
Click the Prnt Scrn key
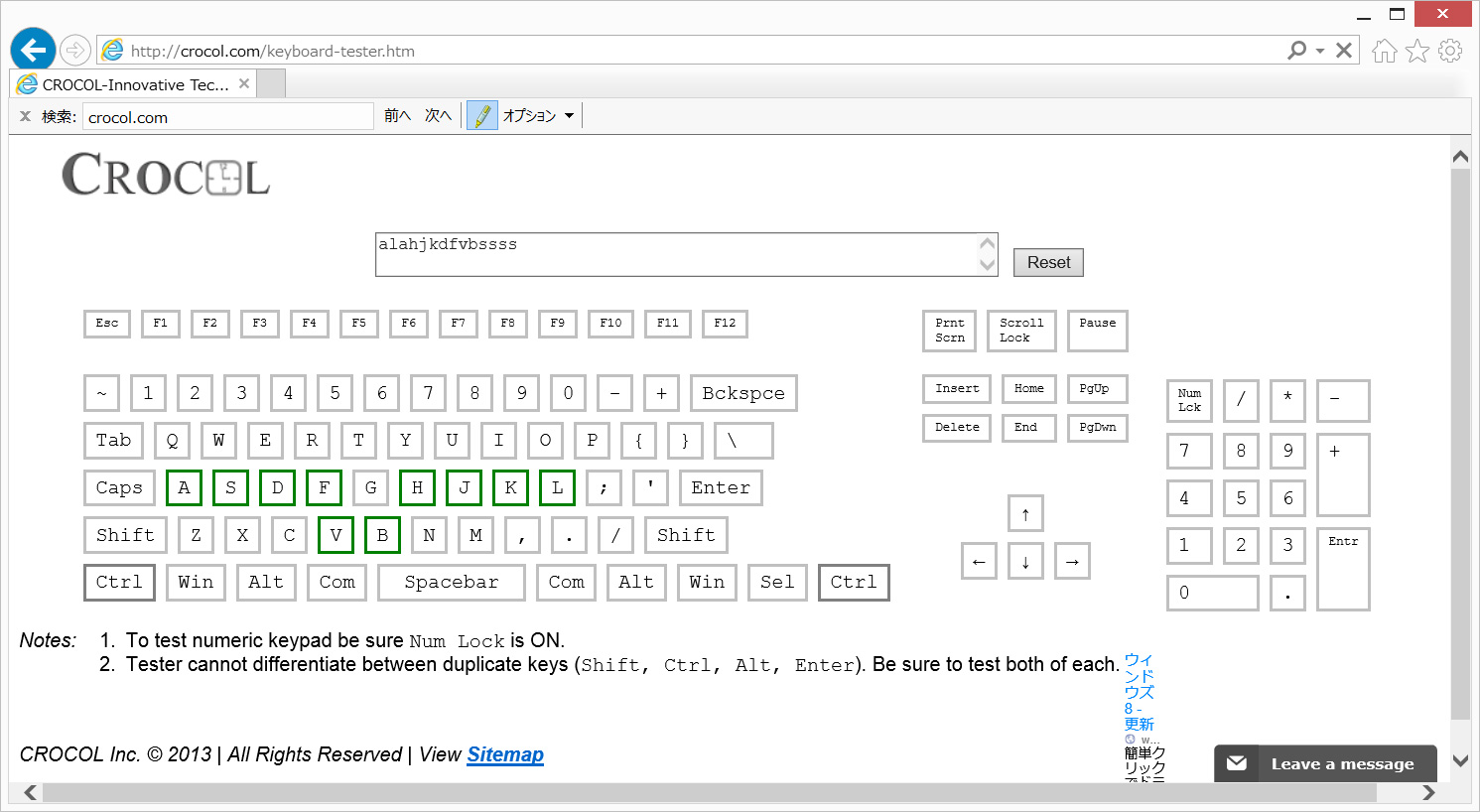tap(950, 331)
